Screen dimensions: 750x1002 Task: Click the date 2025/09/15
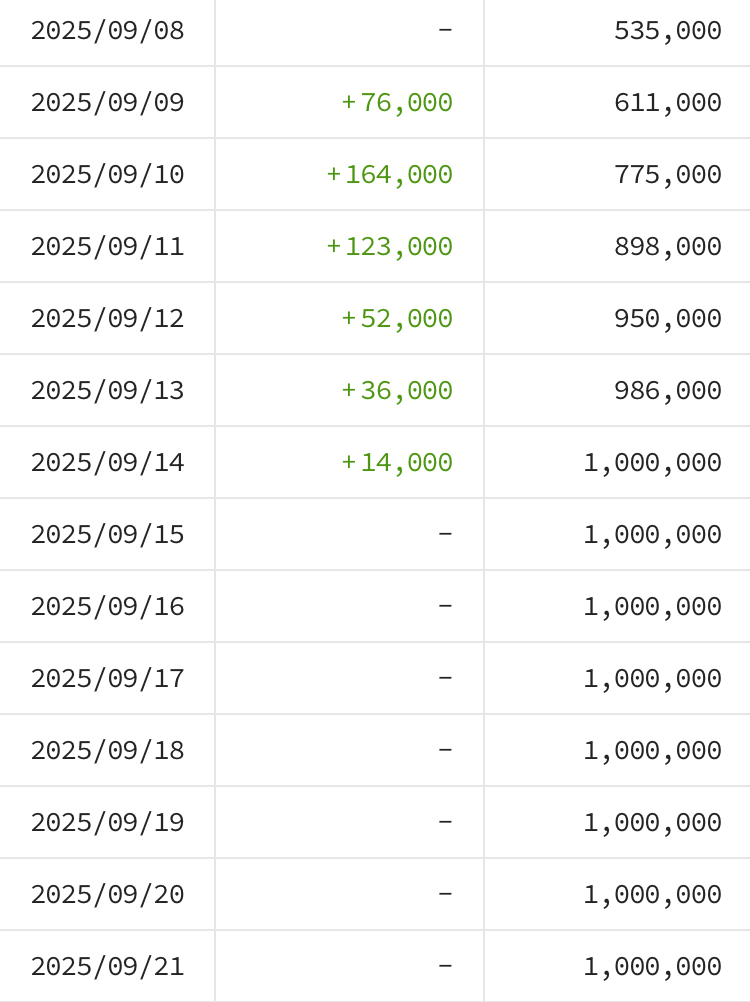pos(107,535)
